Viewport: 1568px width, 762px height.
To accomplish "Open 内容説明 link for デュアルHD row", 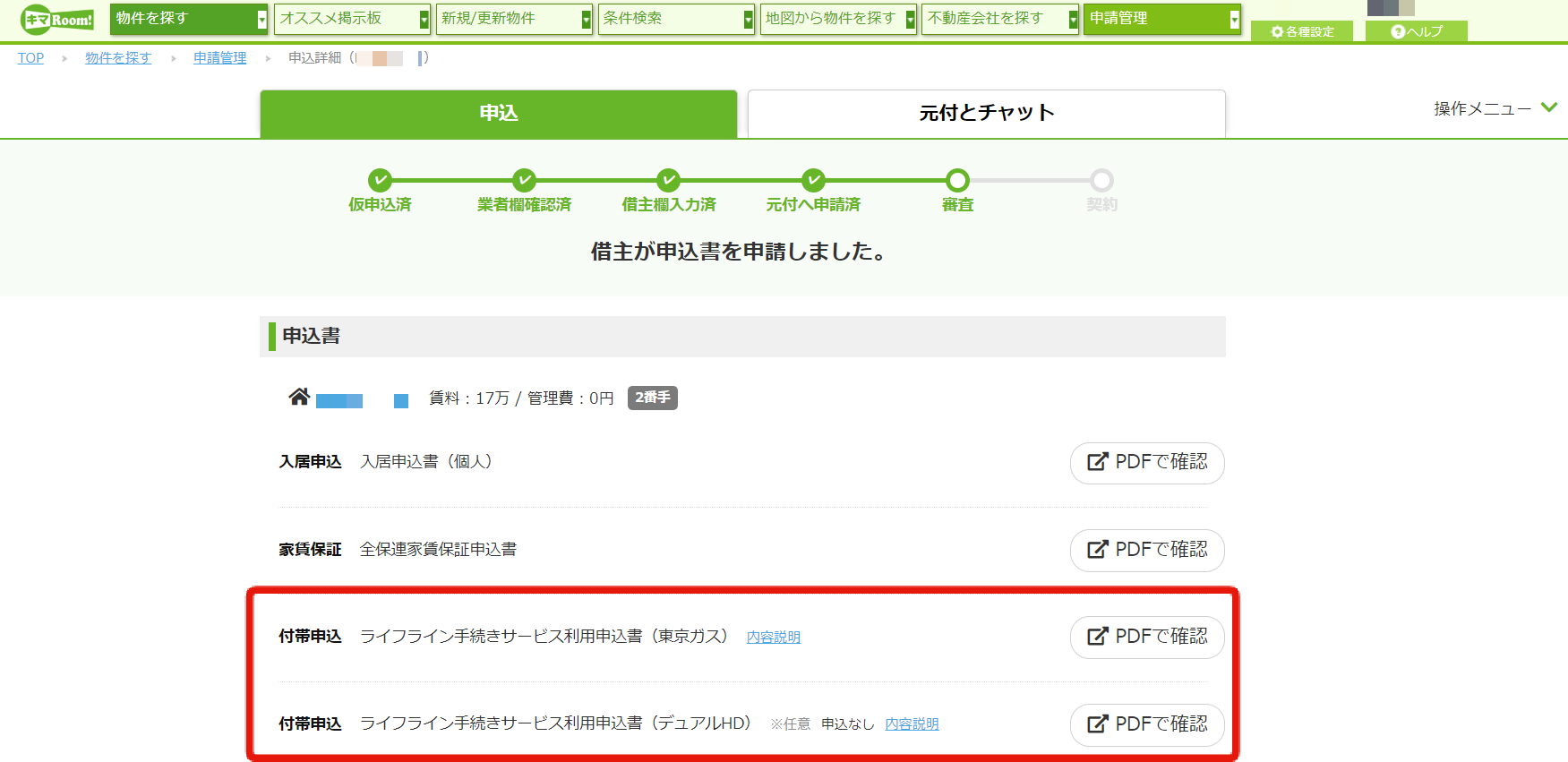I will pyautogui.click(x=912, y=723).
